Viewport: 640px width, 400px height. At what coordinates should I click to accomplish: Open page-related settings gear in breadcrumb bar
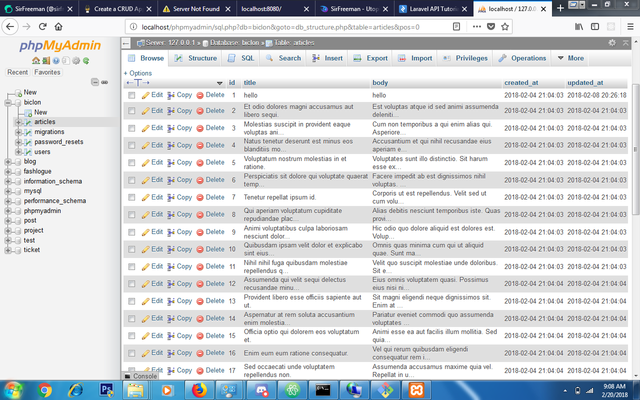click(x=612, y=42)
